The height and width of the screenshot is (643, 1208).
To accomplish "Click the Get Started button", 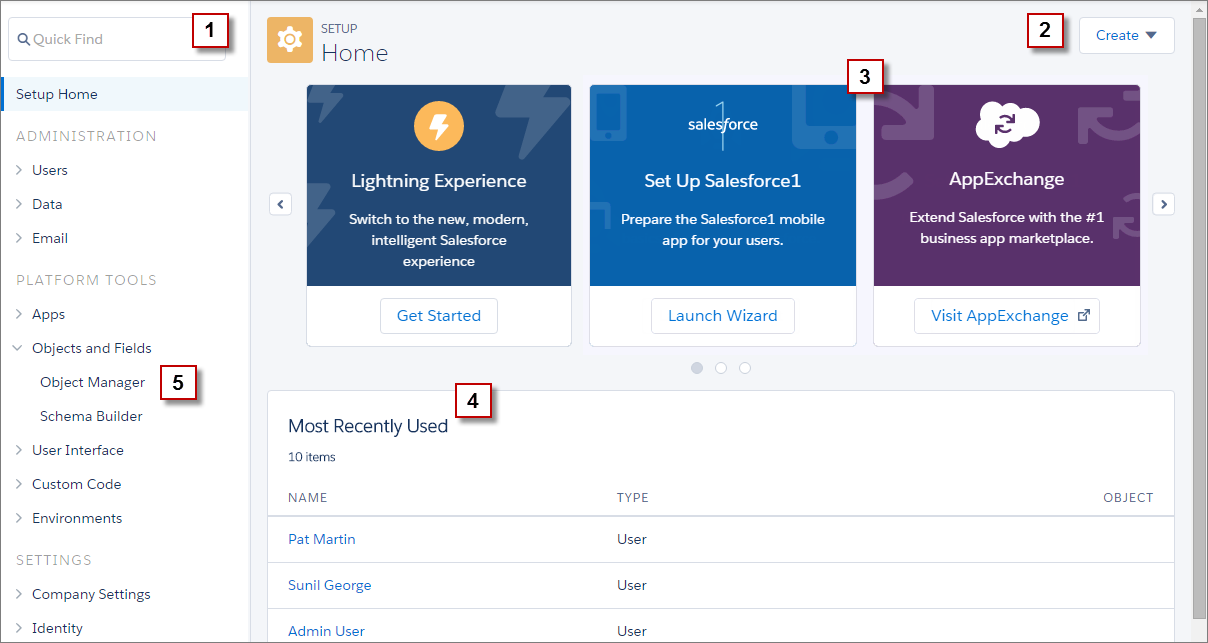I will point(439,316).
